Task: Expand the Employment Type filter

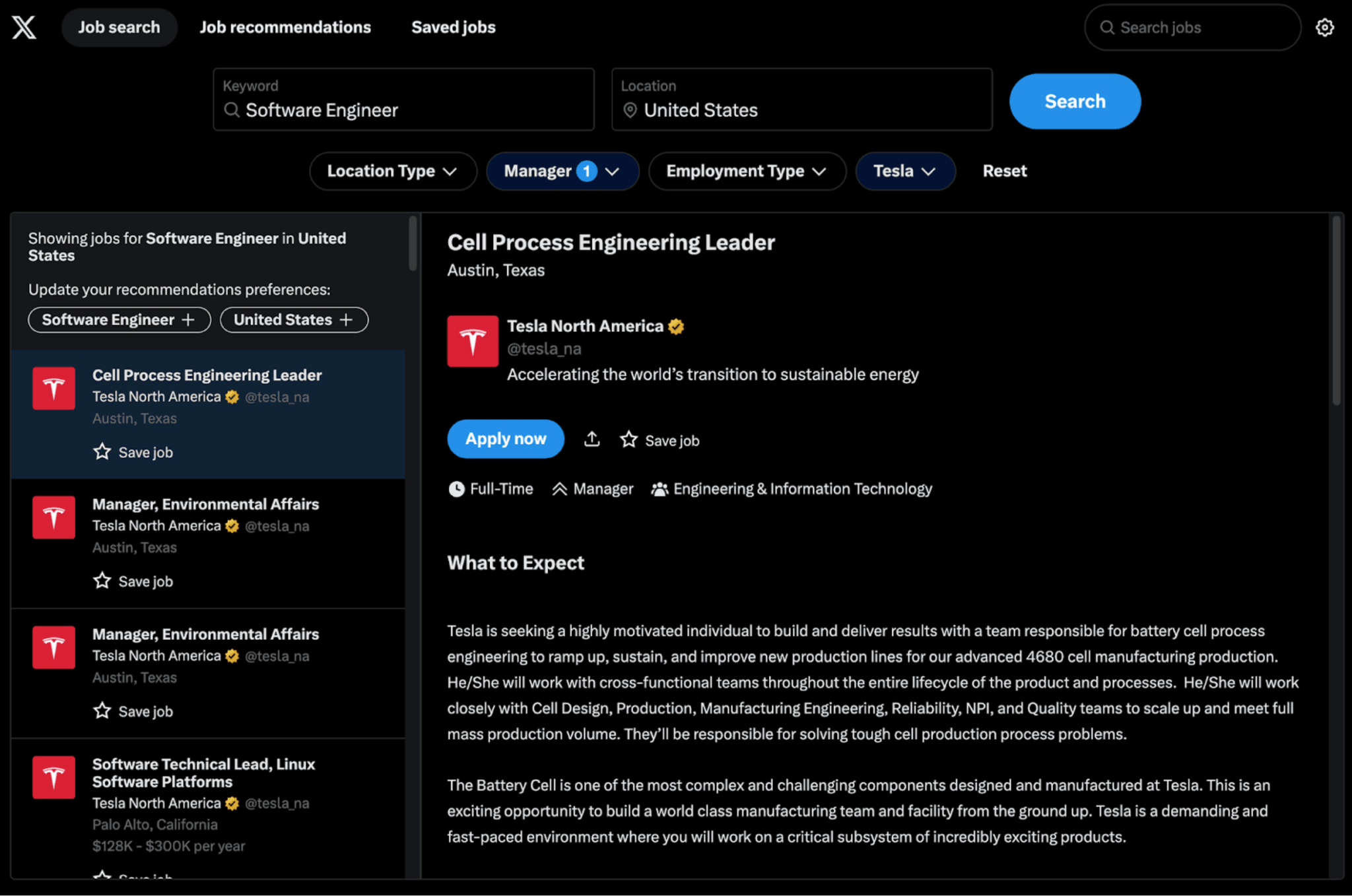Action: [x=747, y=171]
